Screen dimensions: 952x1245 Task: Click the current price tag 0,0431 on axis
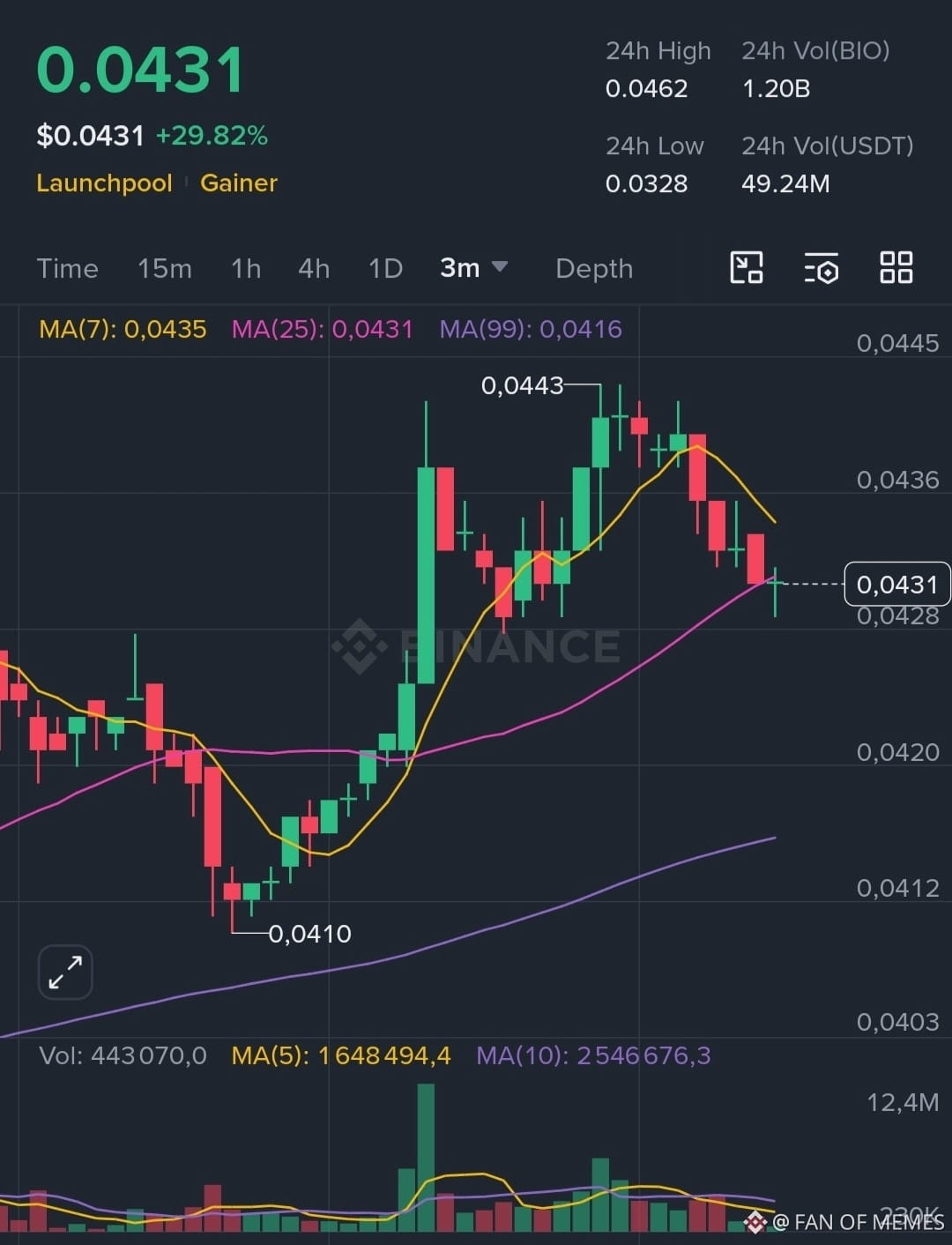pyautogui.click(x=897, y=584)
